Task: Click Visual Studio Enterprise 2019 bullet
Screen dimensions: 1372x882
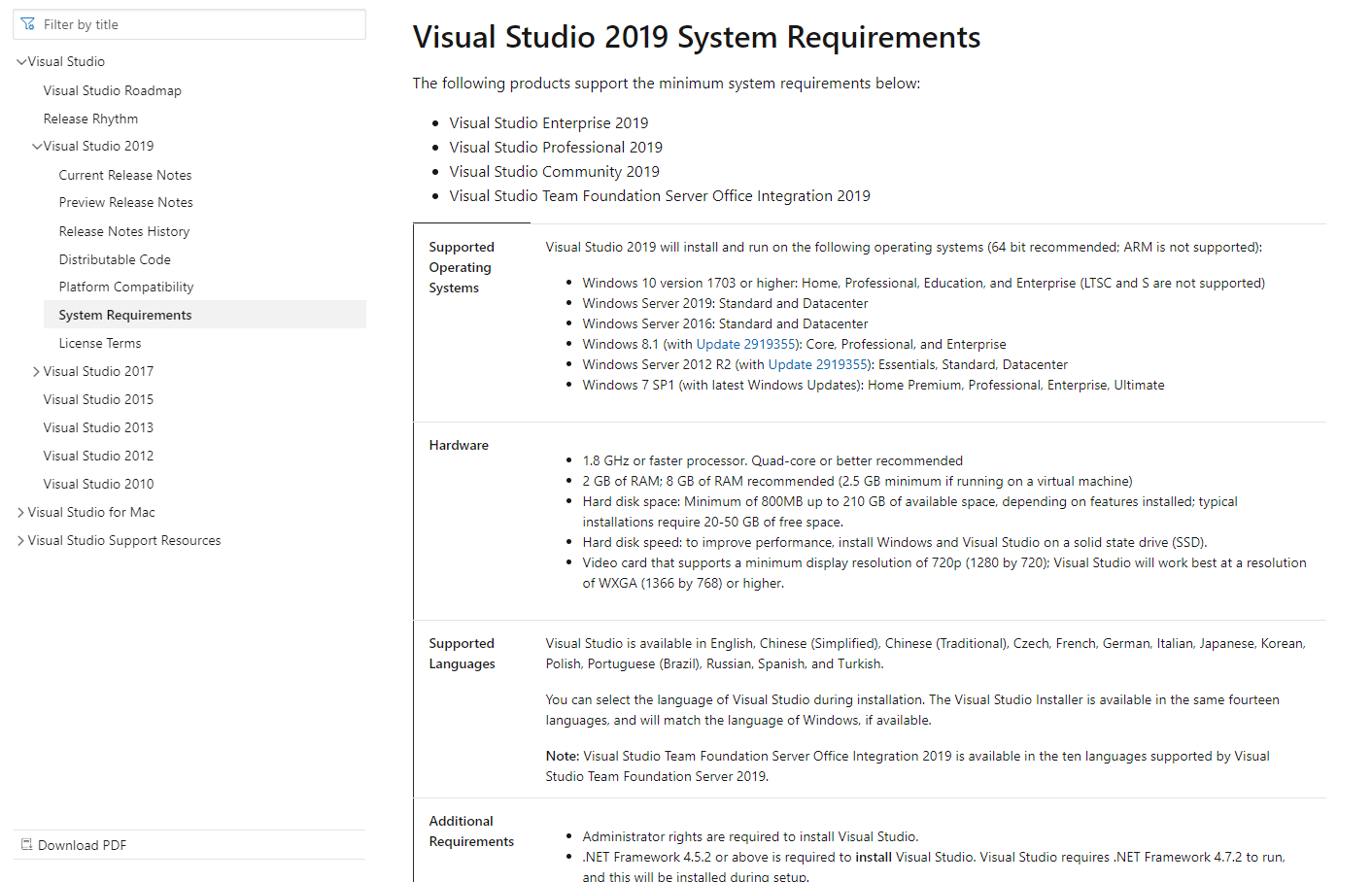Action: click(x=549, y=122)
